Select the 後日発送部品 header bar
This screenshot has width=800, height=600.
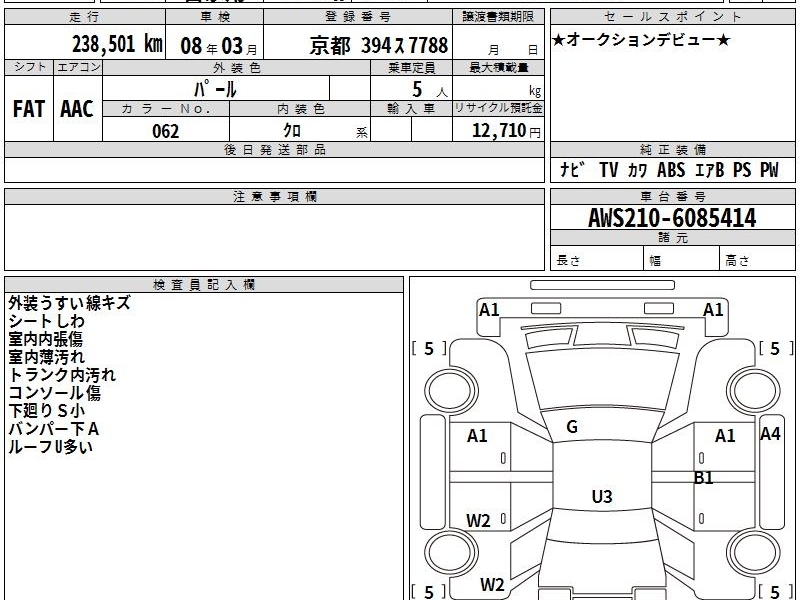pos(274,150)
